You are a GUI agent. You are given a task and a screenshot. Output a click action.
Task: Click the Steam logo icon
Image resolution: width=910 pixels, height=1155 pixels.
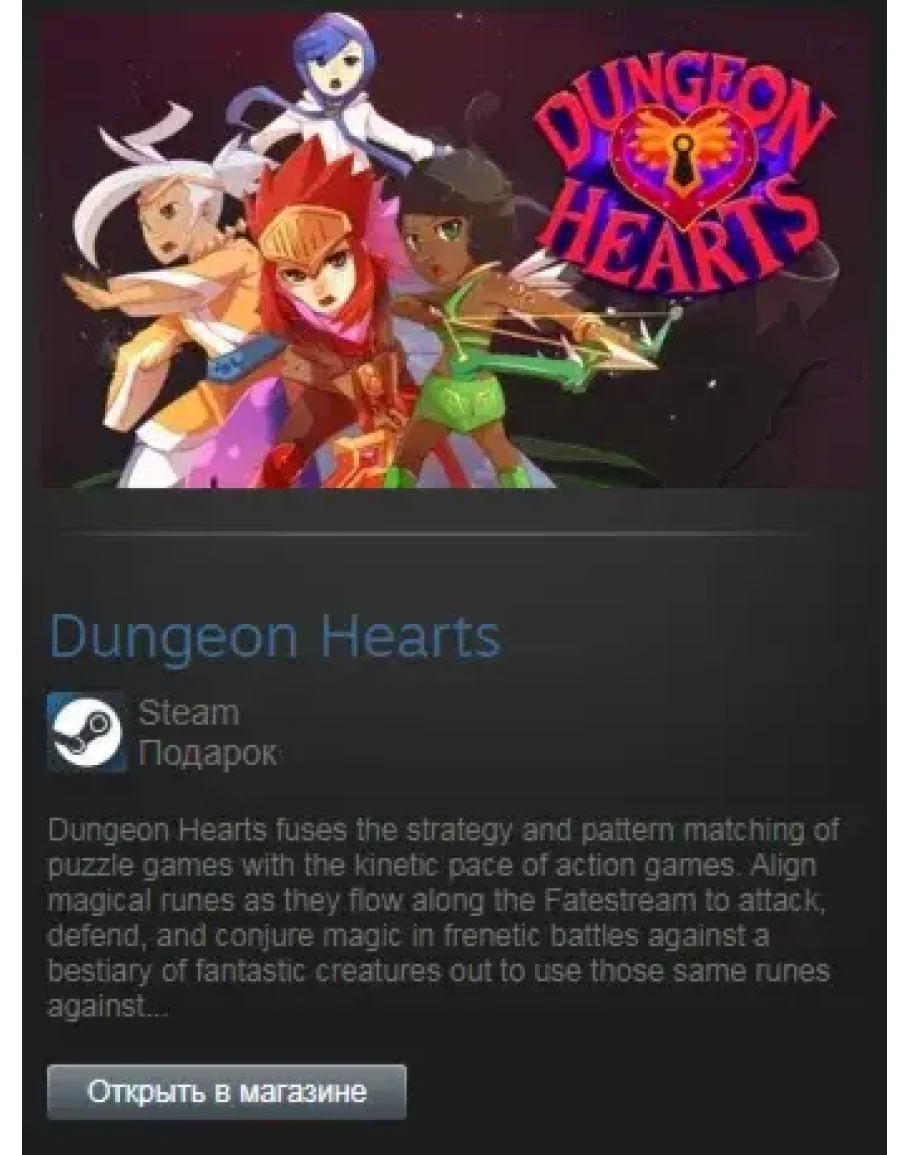coord(86,731)
